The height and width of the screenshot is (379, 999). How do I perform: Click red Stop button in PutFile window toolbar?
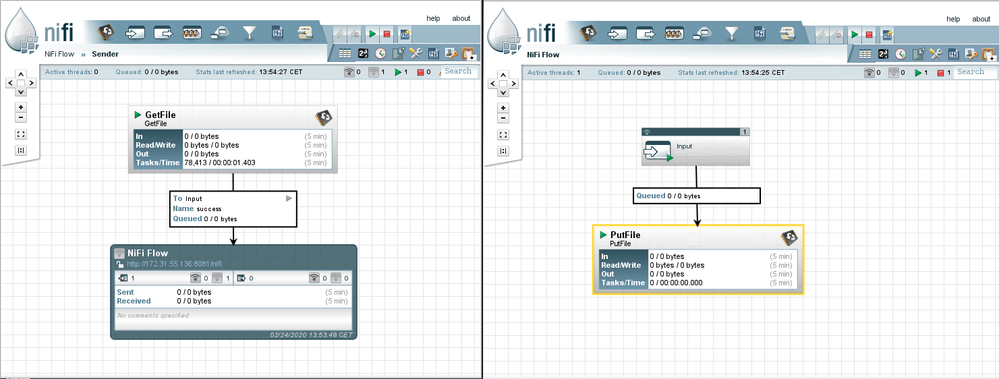(x=869, y=34)
